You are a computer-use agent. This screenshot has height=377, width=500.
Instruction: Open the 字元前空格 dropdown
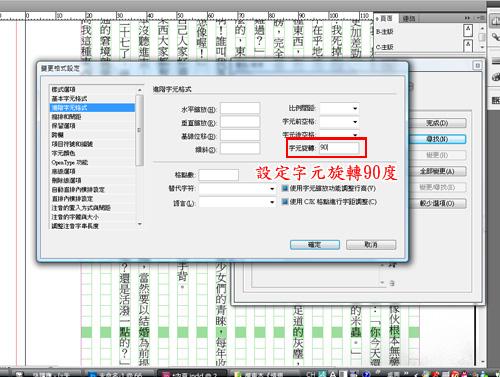pos(339,122)
